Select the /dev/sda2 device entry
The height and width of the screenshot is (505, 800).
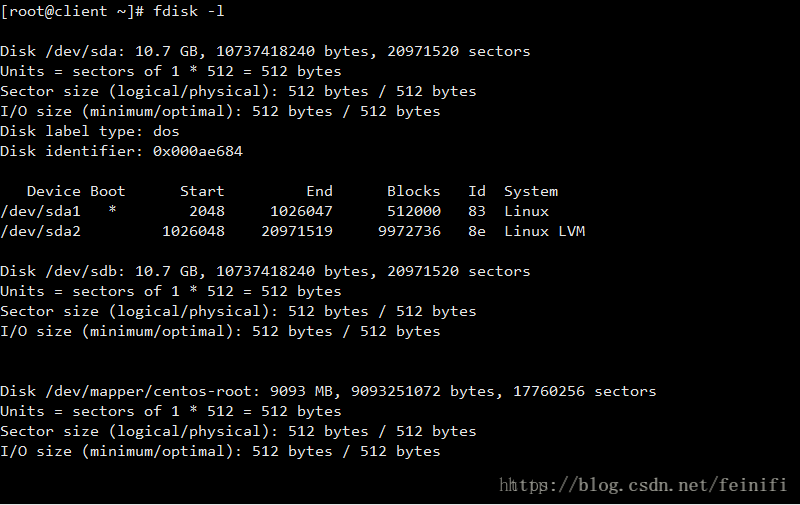[40, 231]
